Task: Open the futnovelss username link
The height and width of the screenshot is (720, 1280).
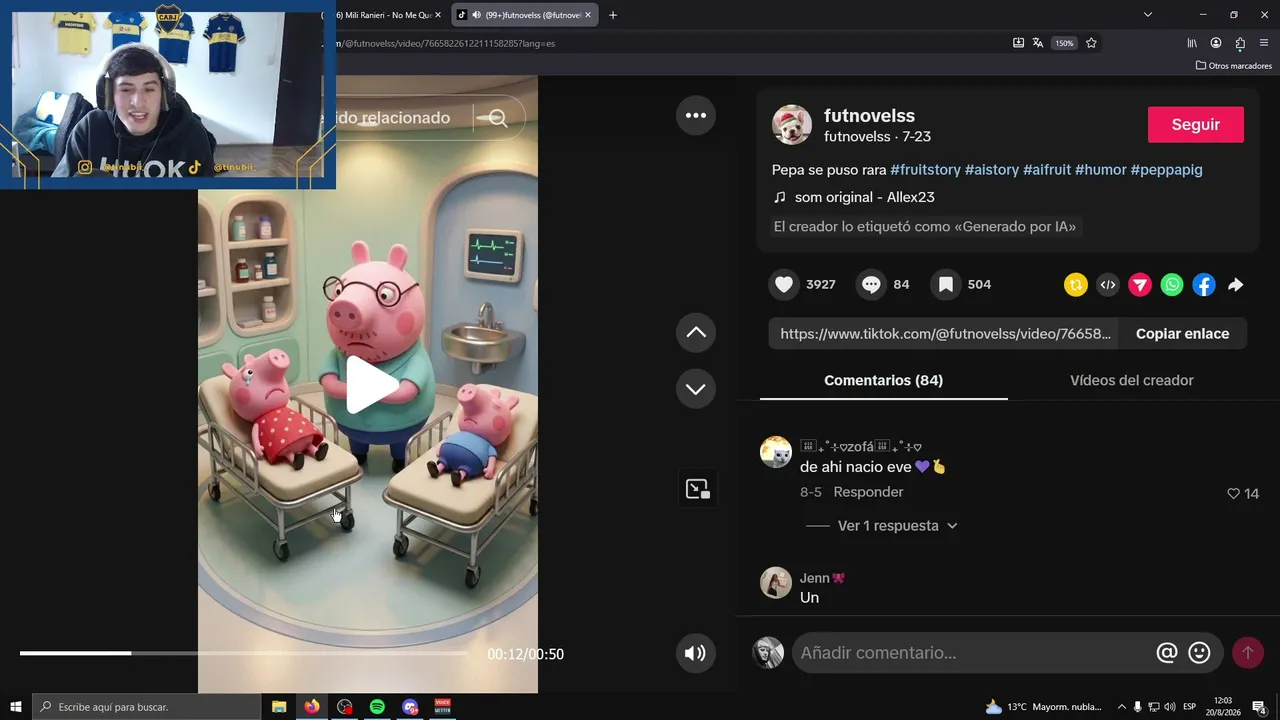Action: tap(869, 116)
